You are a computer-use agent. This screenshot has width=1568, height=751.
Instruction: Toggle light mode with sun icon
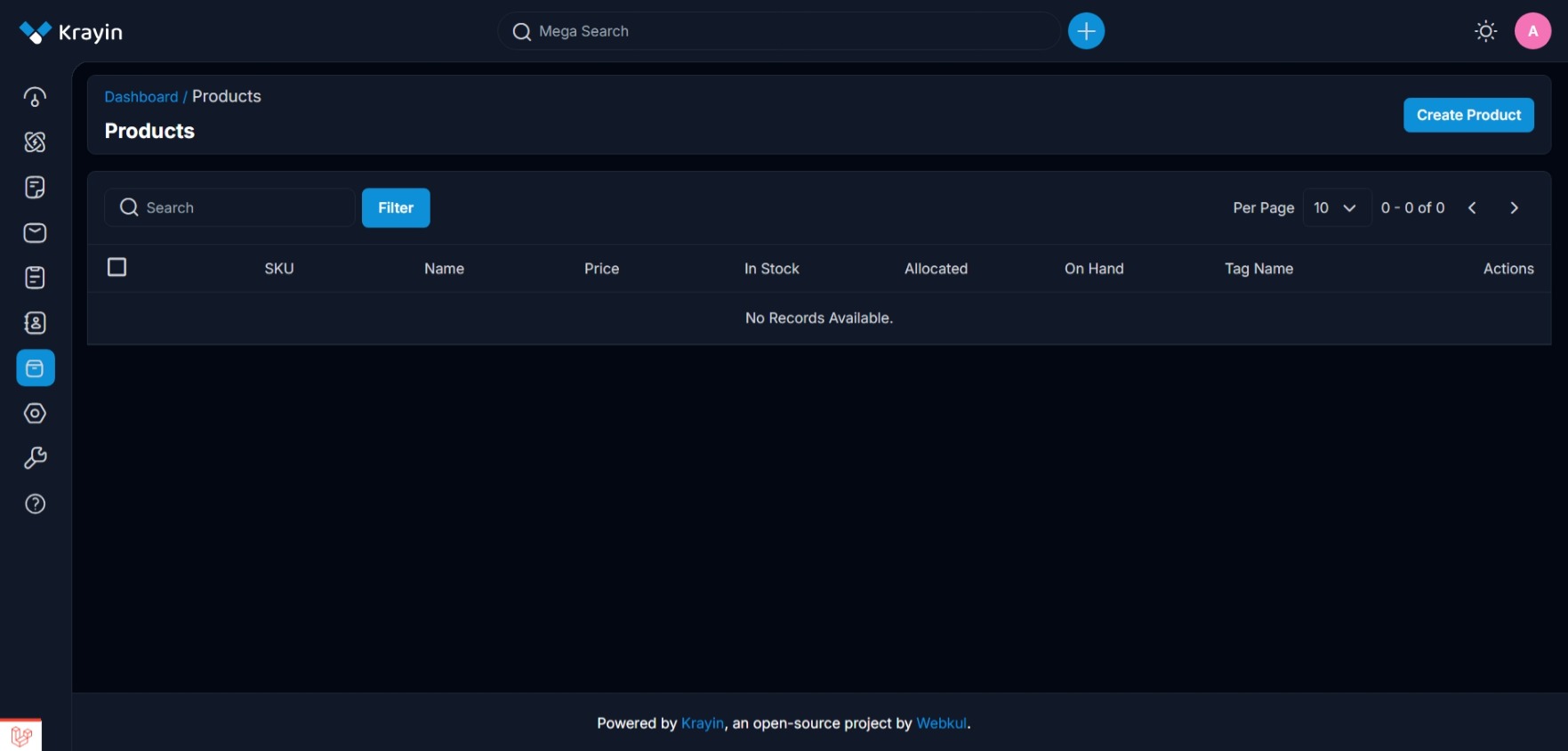coord(1485,31)
